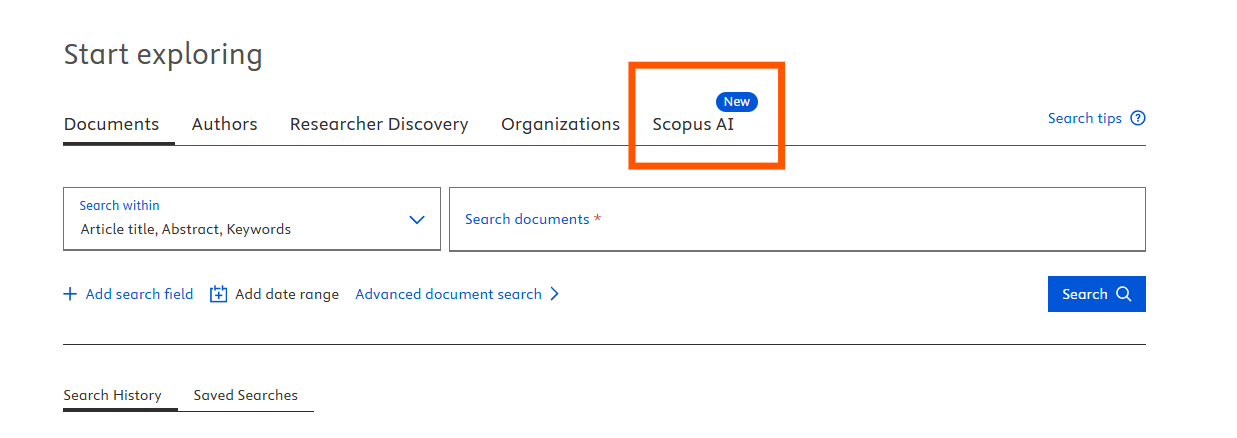This screenshot has width=1237, height=438.
Task: Click the chevron after Advanced document search
Action: (x=555, y=294)
